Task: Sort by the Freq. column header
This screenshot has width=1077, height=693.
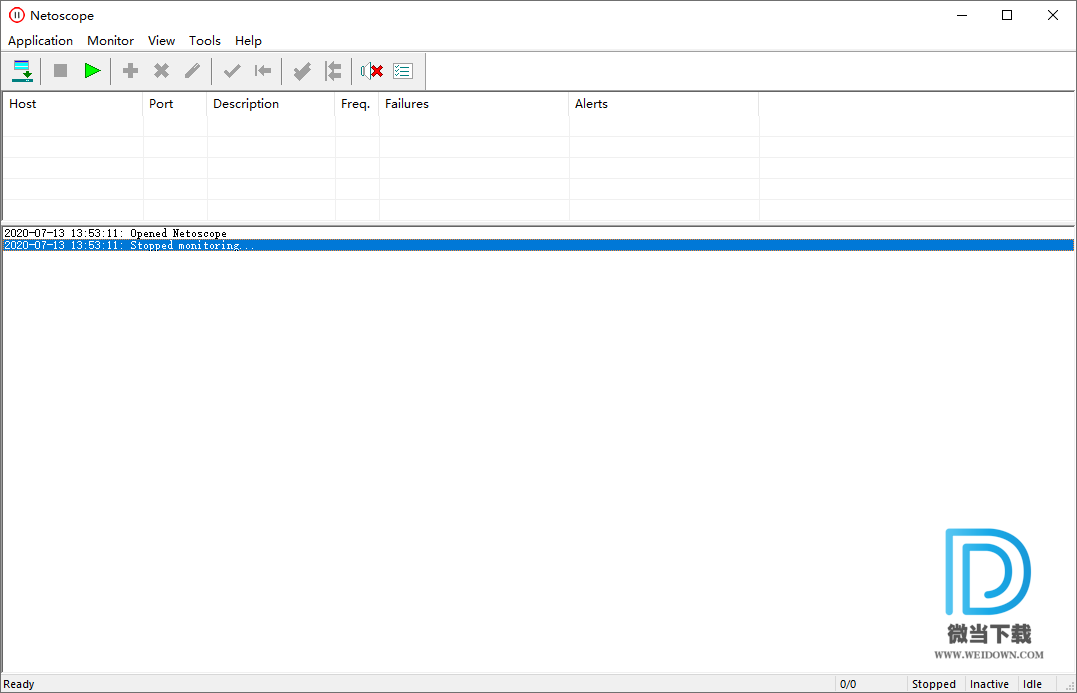Action: (356, 104)
